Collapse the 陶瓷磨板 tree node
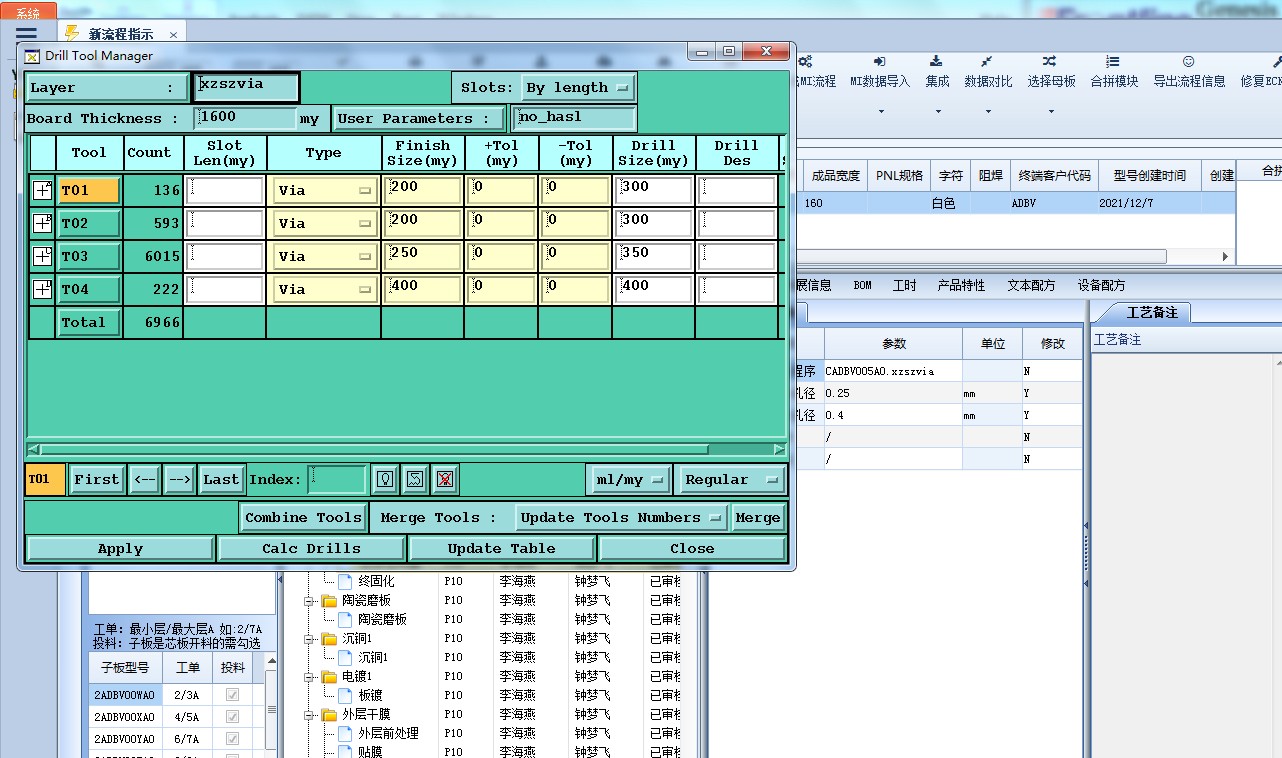This screenshot has height=758, width=1282. click(x=310, y=601)
